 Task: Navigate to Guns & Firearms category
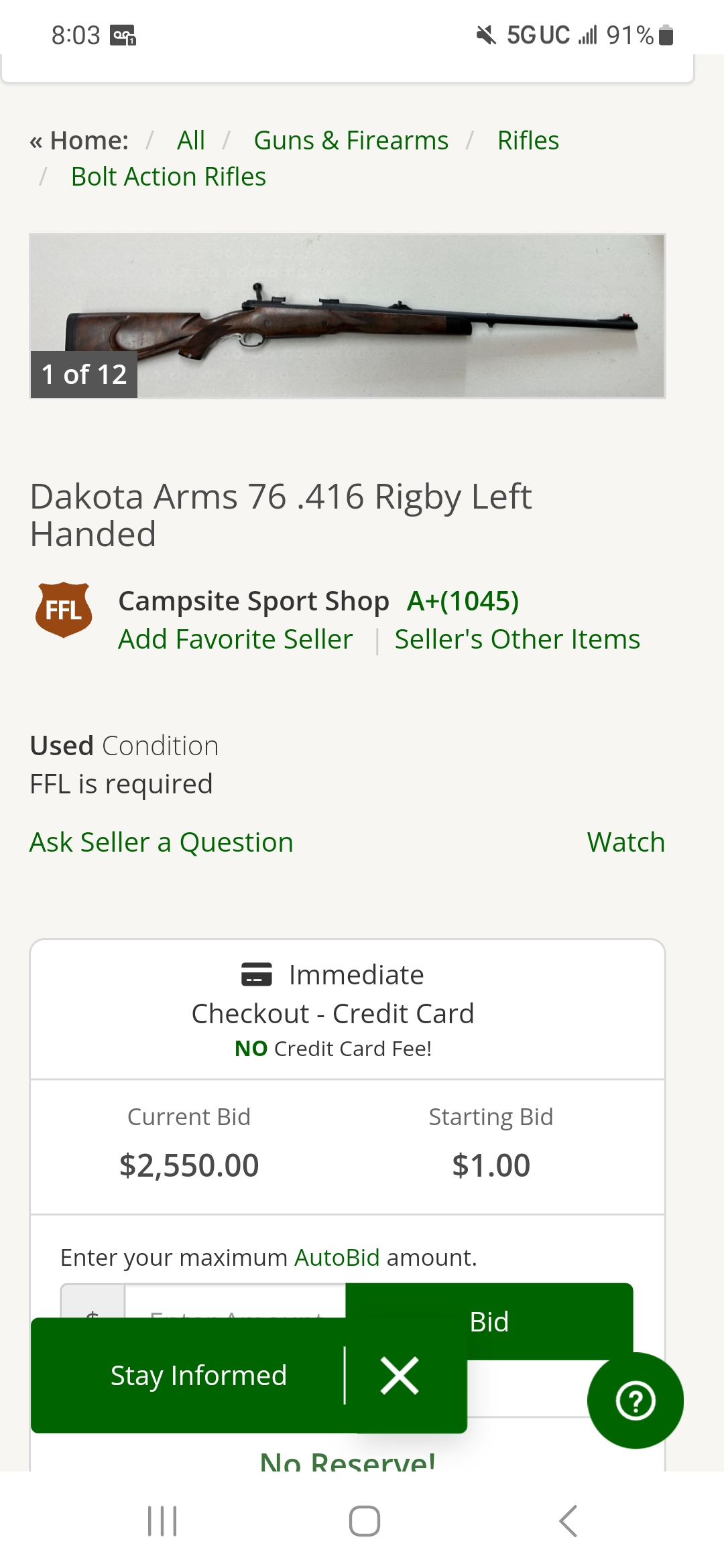pyautogui.click(x=351, y=141)
